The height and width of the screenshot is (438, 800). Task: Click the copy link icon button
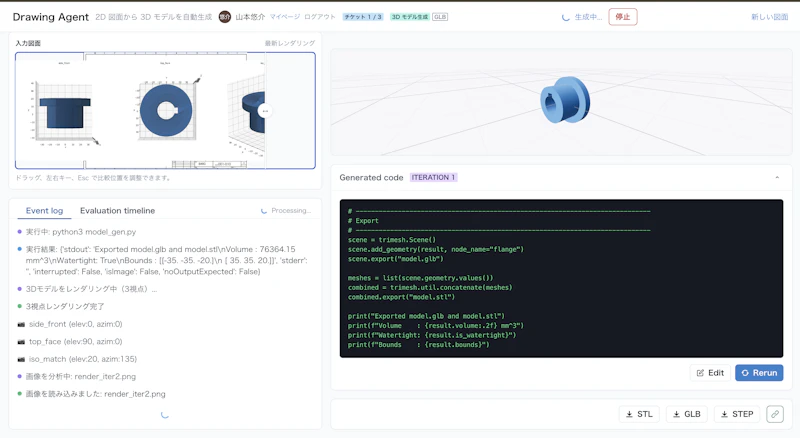[x=774, y=414]
